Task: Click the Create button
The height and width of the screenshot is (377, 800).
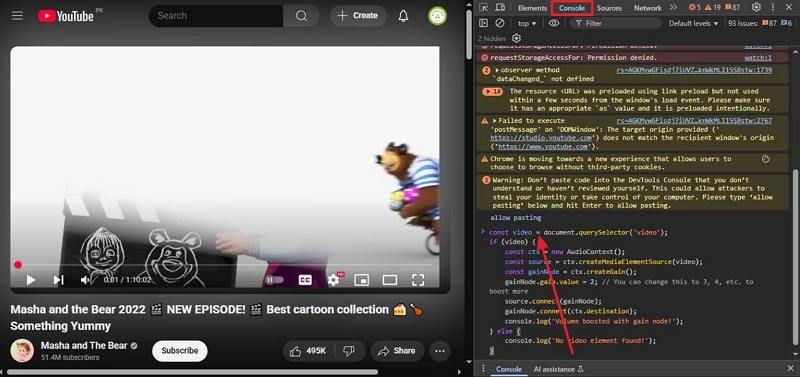Action: pos(358,16)
